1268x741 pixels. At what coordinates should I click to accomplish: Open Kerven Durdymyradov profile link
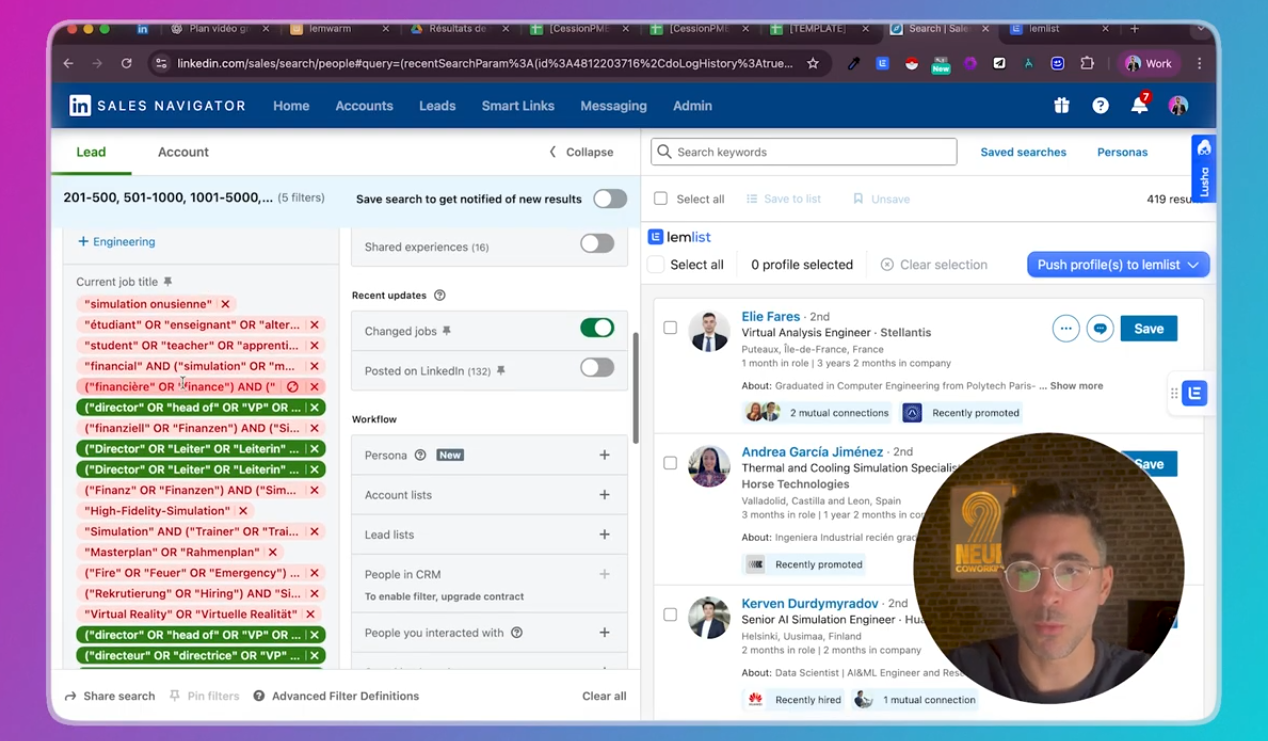coord(810,603)
